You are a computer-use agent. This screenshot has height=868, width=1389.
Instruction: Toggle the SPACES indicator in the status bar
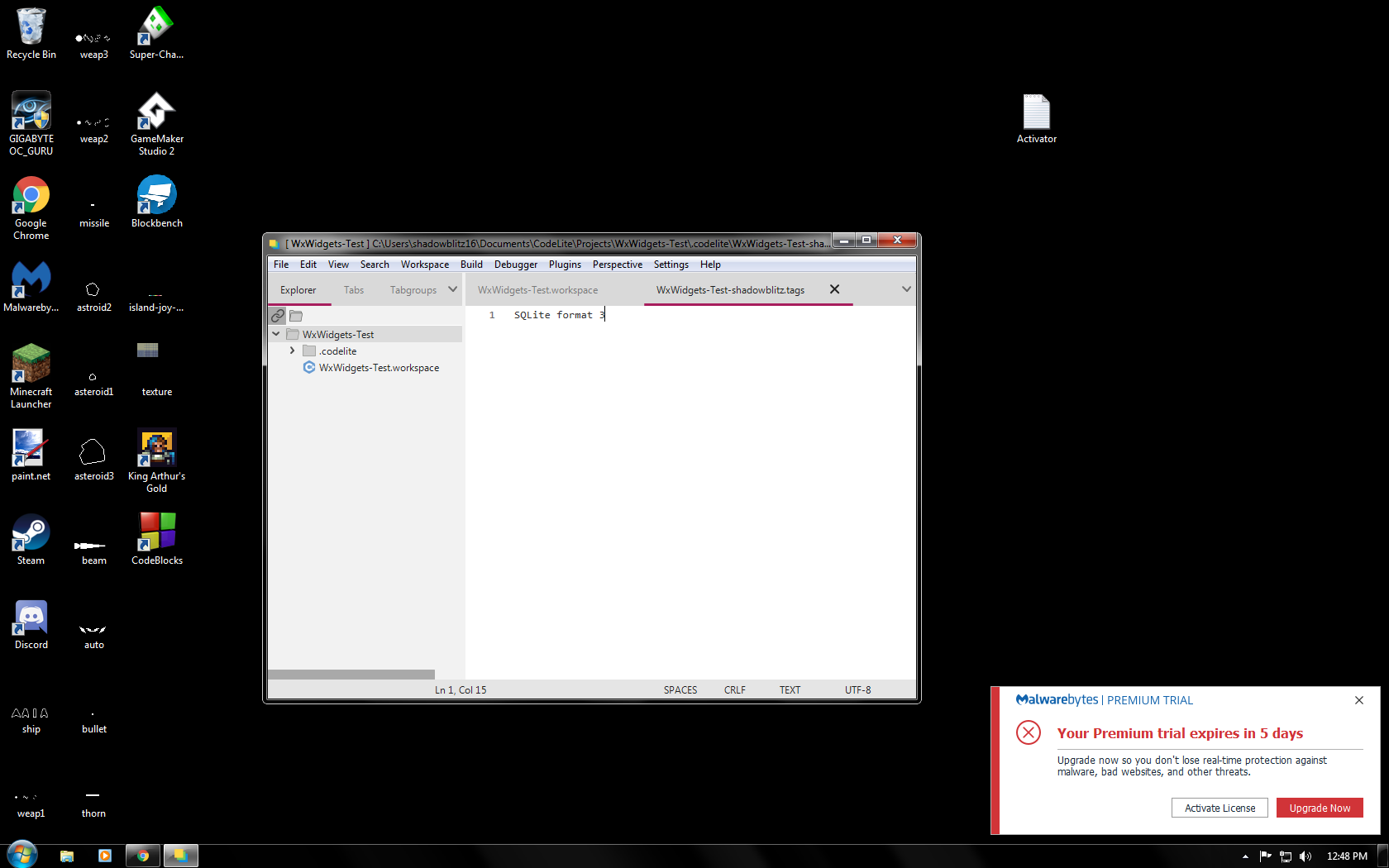(x=680, y=689)
